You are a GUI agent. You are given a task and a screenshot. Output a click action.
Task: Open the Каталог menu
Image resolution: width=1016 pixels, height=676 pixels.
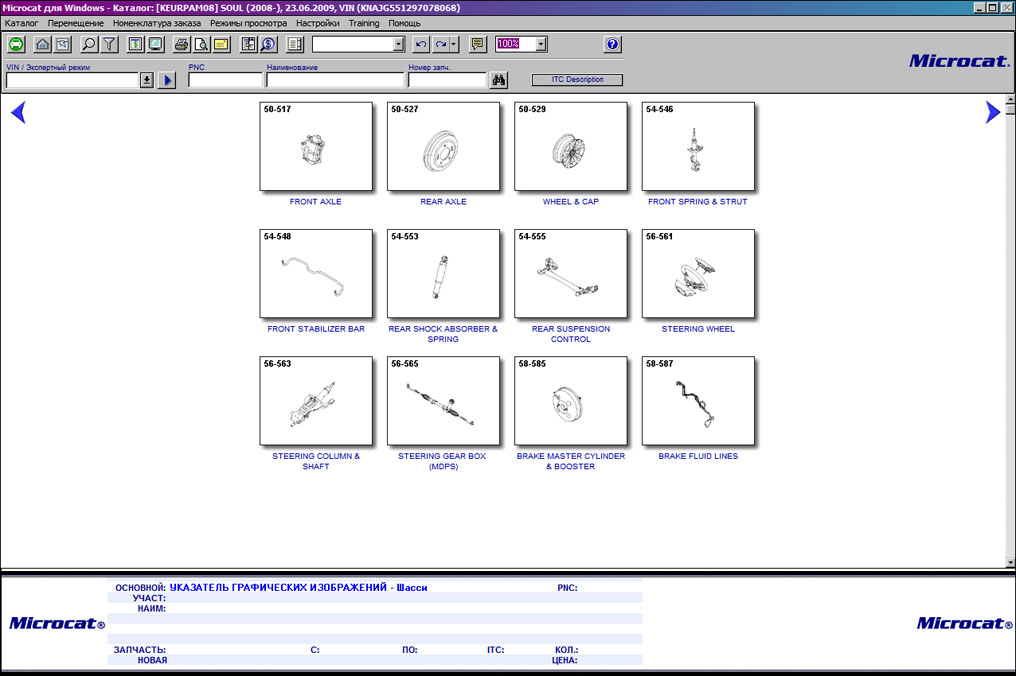pyautogui.click(x=21, y=23)
